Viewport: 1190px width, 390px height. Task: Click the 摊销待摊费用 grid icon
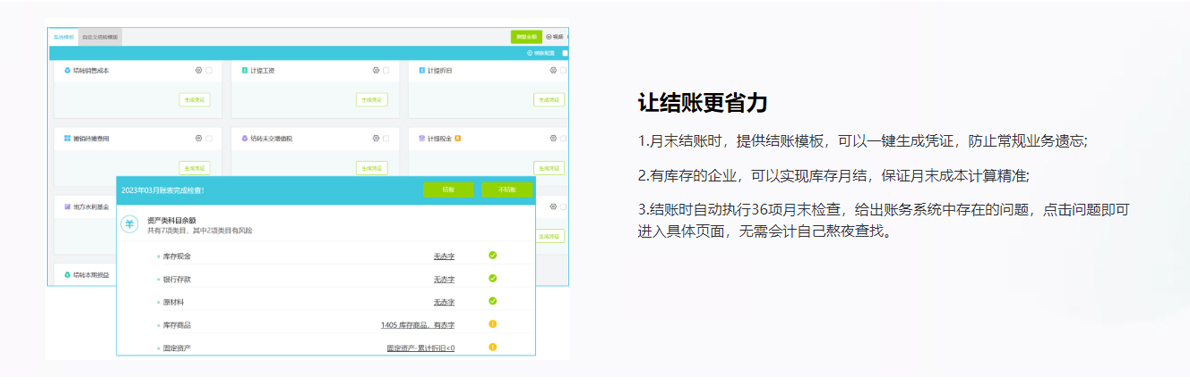(x=68, y=139)
